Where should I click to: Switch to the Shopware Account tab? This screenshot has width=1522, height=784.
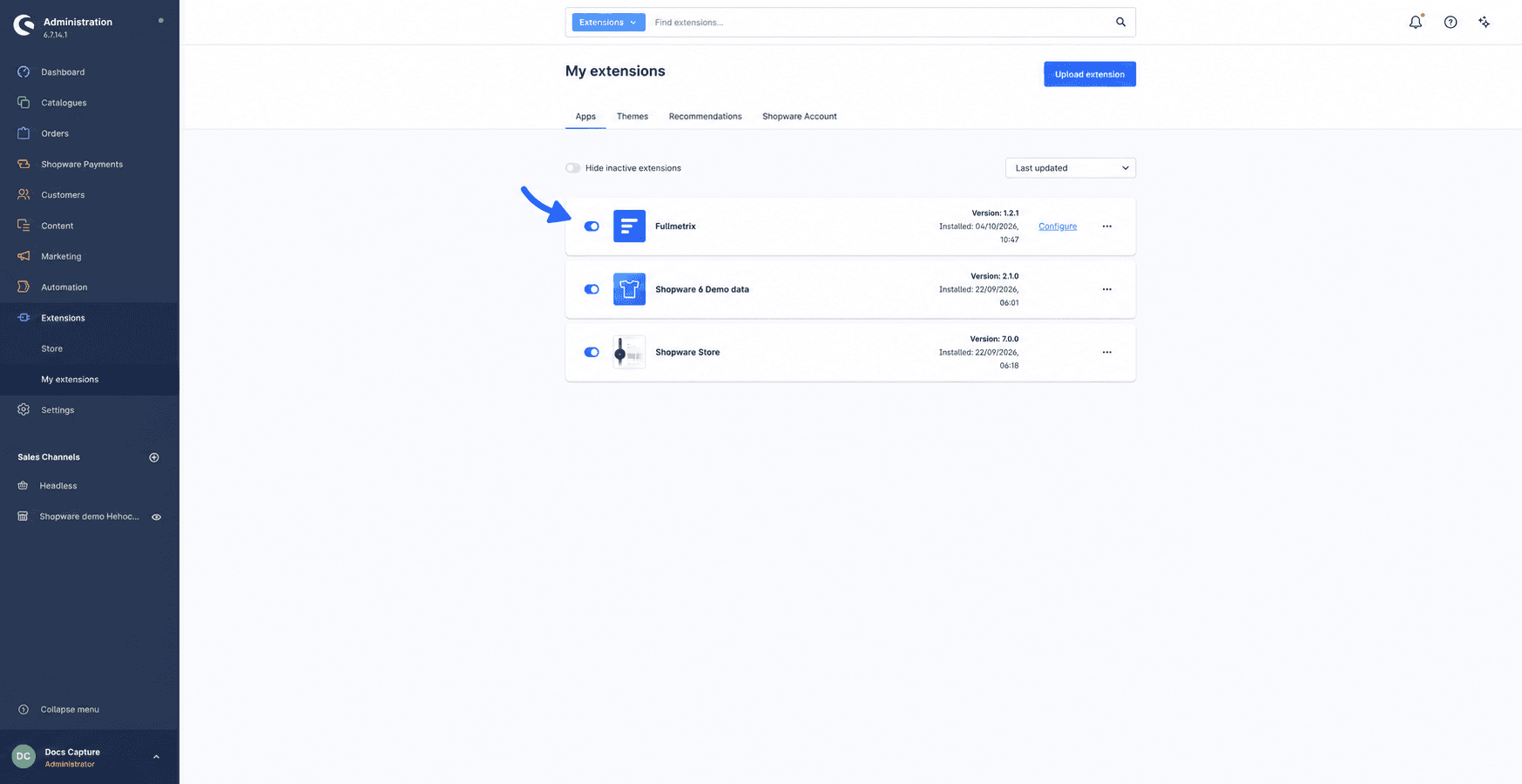(x=800, y=117)
